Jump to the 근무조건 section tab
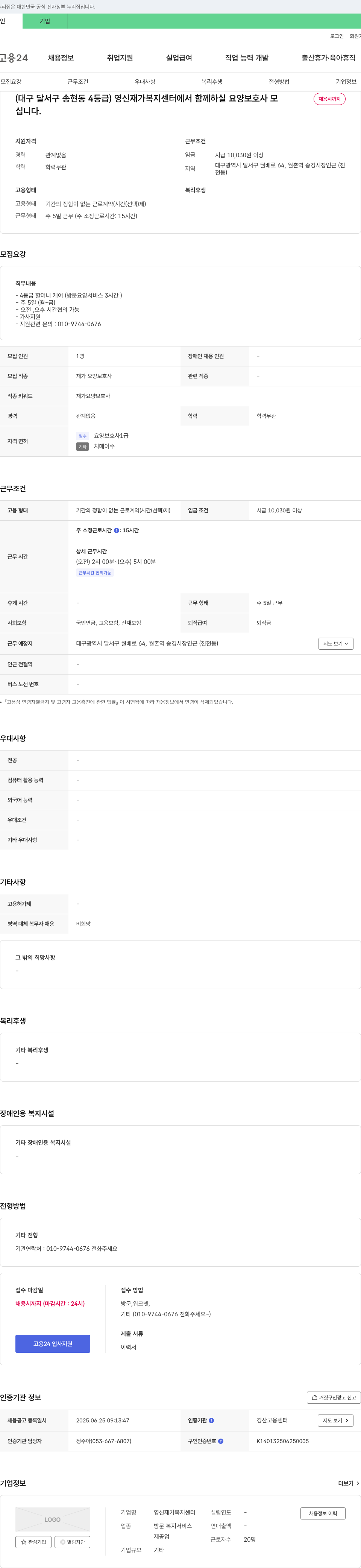Viewport: 361px width, 1568px height. point(78,82)
